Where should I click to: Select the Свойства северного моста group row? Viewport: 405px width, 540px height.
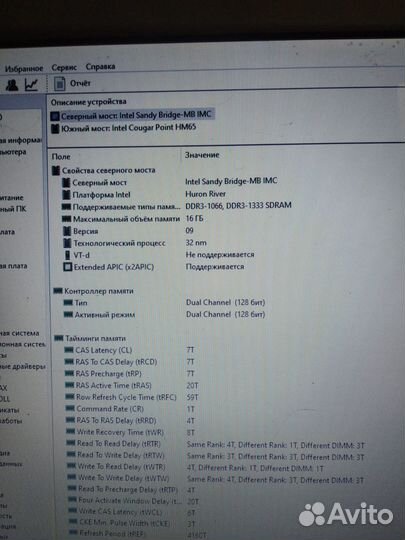108,170
